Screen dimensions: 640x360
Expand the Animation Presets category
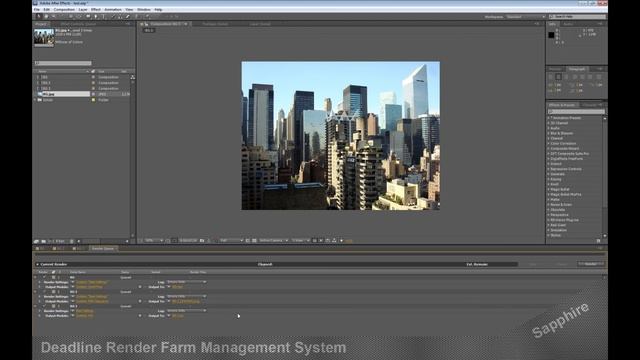click(x=549, y=118)
